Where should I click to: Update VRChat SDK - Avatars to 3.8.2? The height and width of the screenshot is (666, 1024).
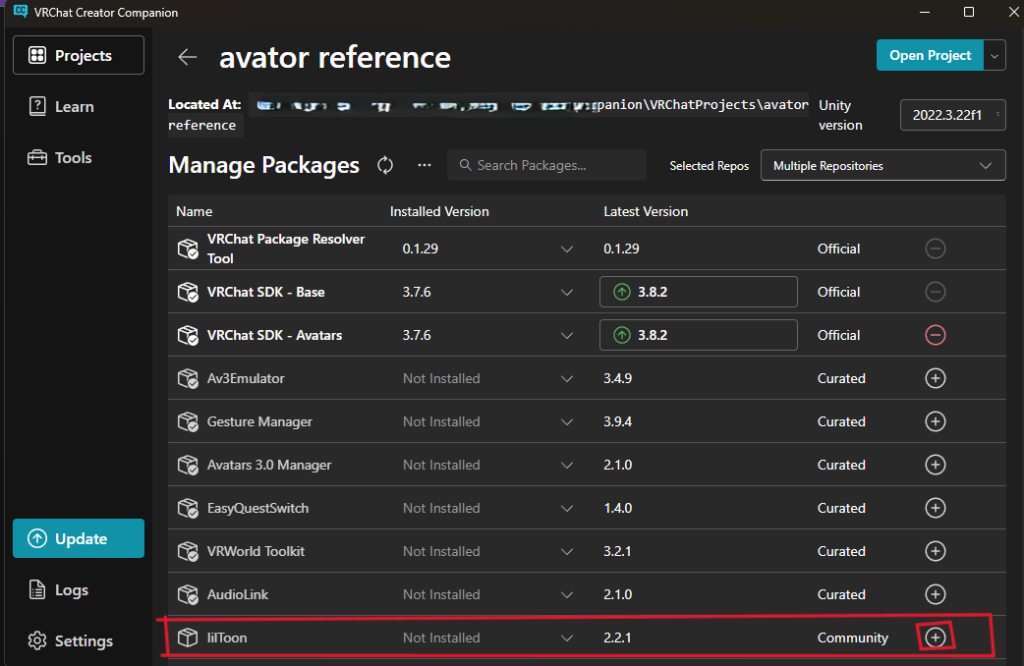[698, 335]
